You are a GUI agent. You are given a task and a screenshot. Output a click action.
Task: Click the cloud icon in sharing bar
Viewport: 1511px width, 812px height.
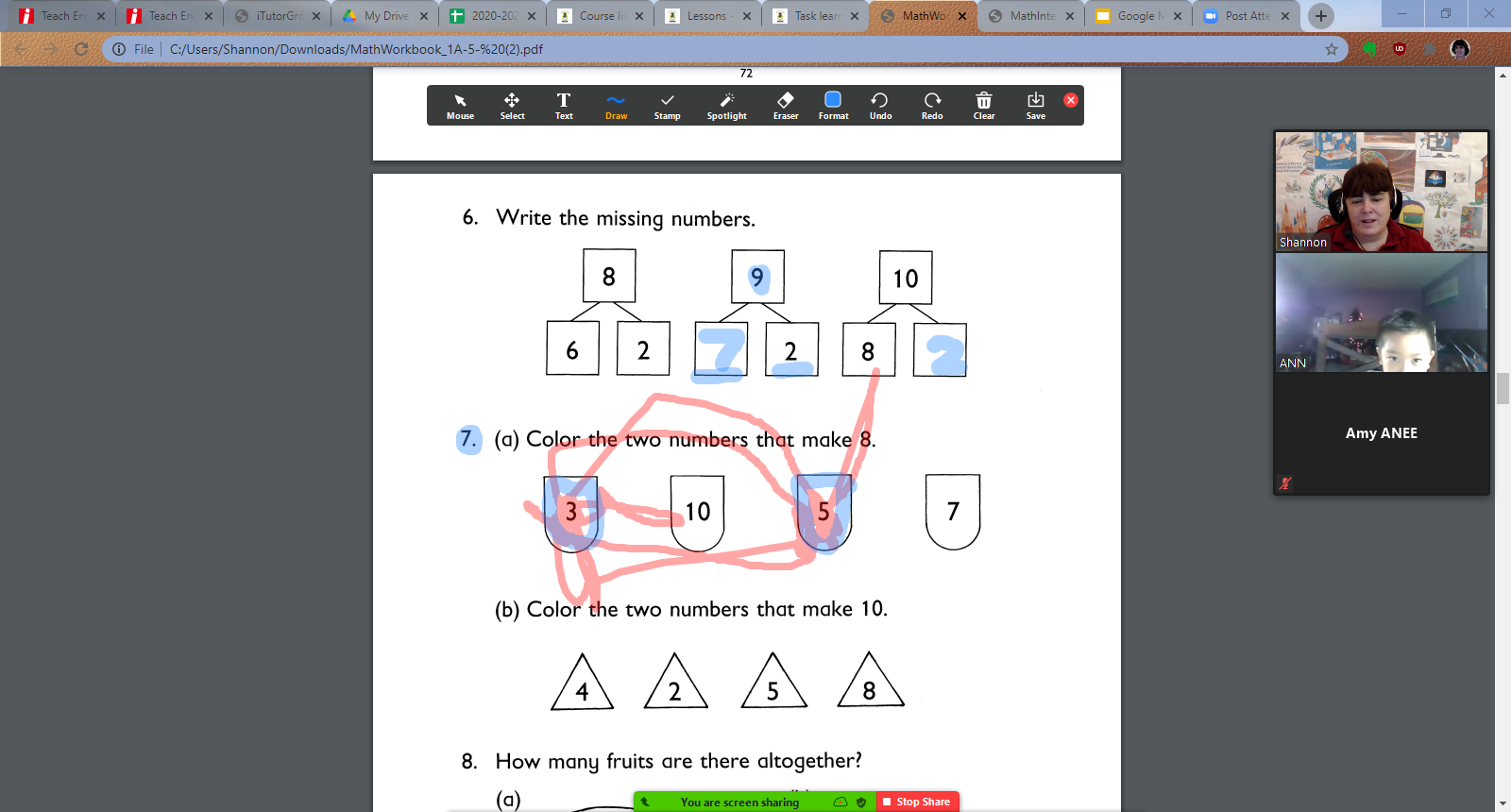click(840, 803)
